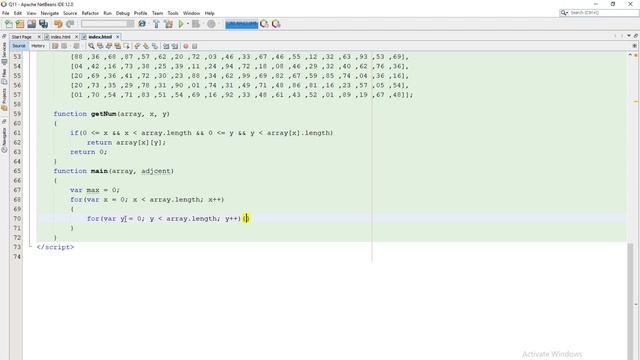Click the Profile Project toolbar icon
640x360 pixels.
point(211,24)
